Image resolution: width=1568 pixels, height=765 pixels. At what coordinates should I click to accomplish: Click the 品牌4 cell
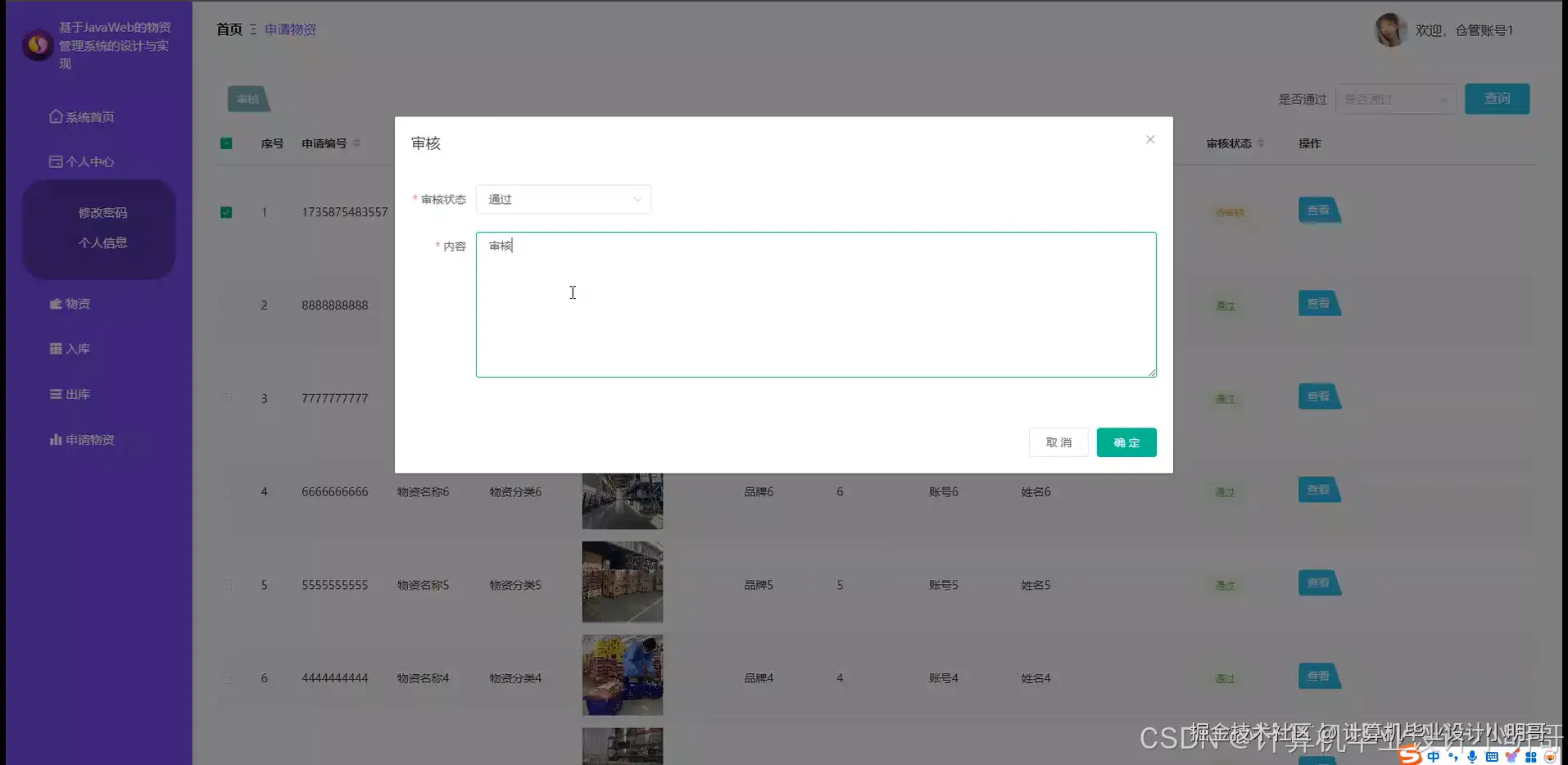coord(759,678)
